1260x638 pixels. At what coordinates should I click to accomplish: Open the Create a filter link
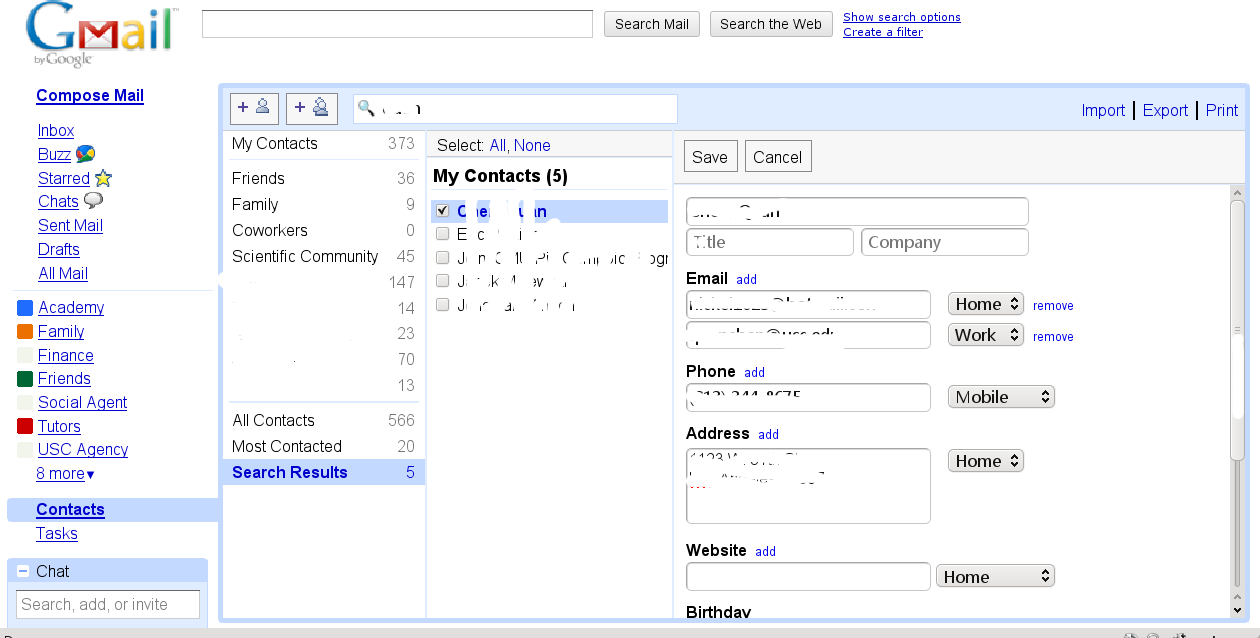click(882, 31)
